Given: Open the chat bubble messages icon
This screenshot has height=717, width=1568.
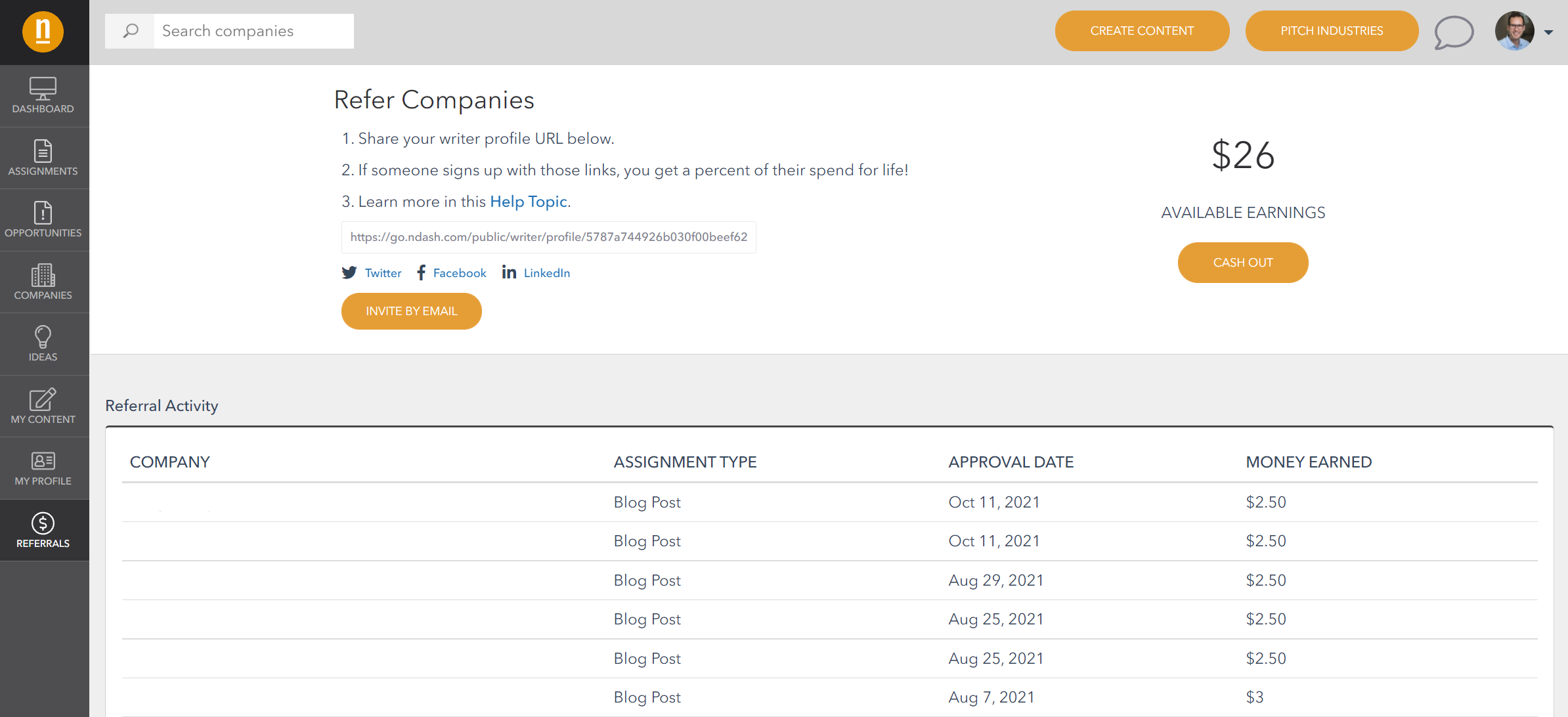Looking at the screenshot, I should (x=1453, y=31).
